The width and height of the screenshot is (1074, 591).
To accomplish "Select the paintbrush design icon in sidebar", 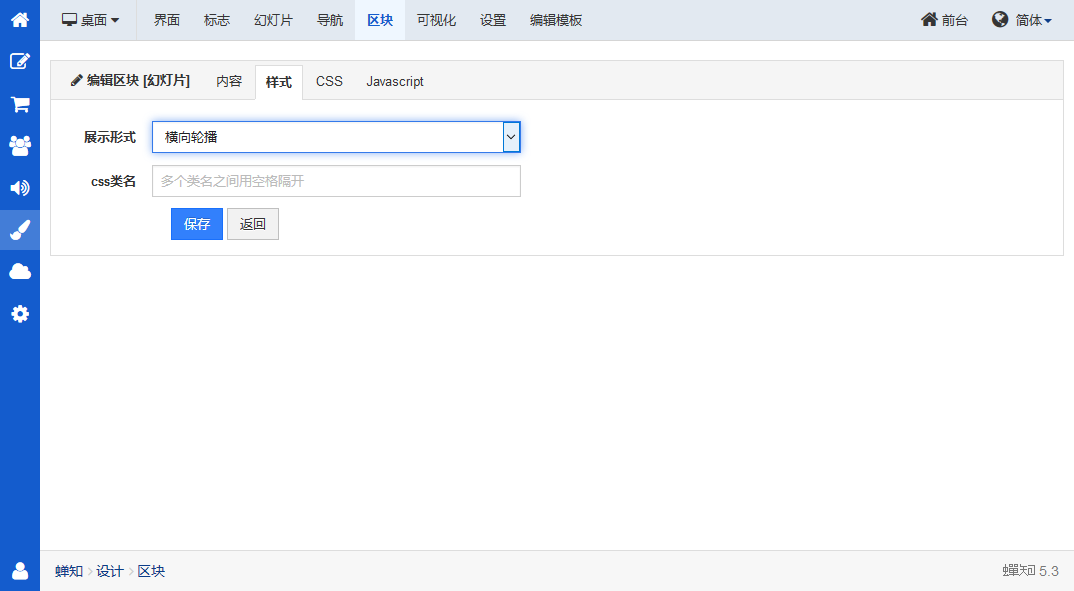I will coord(19,230).
